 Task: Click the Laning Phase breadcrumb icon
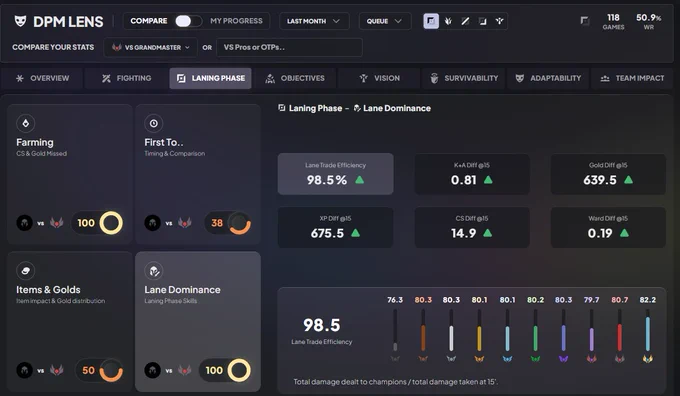281,108
